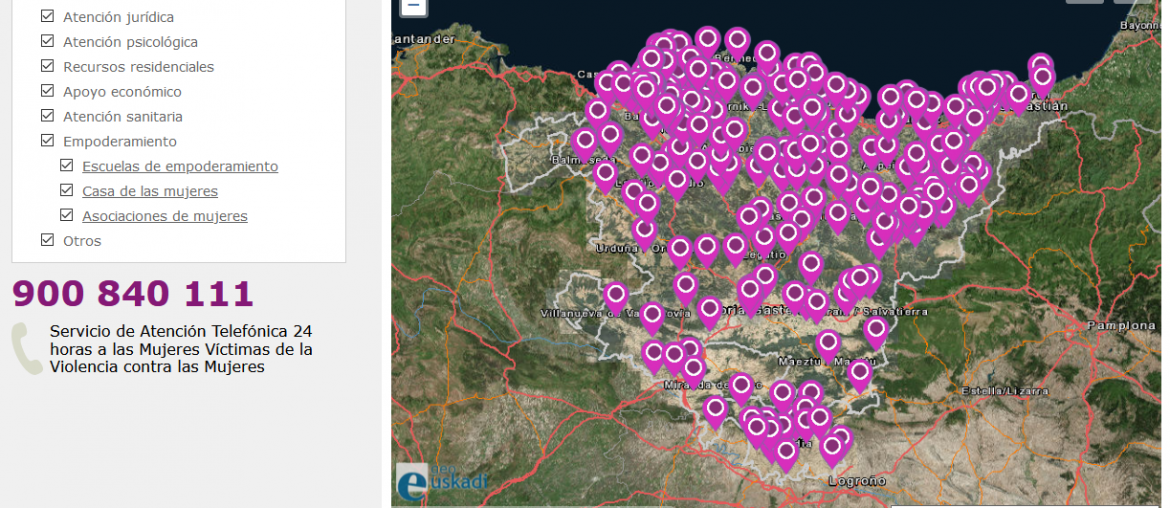Image resolution: width=1170 pixels, height=508 pixels.
Task: Uncheck the Empoderamiento parent checkbox
Action: coord(48,140)
